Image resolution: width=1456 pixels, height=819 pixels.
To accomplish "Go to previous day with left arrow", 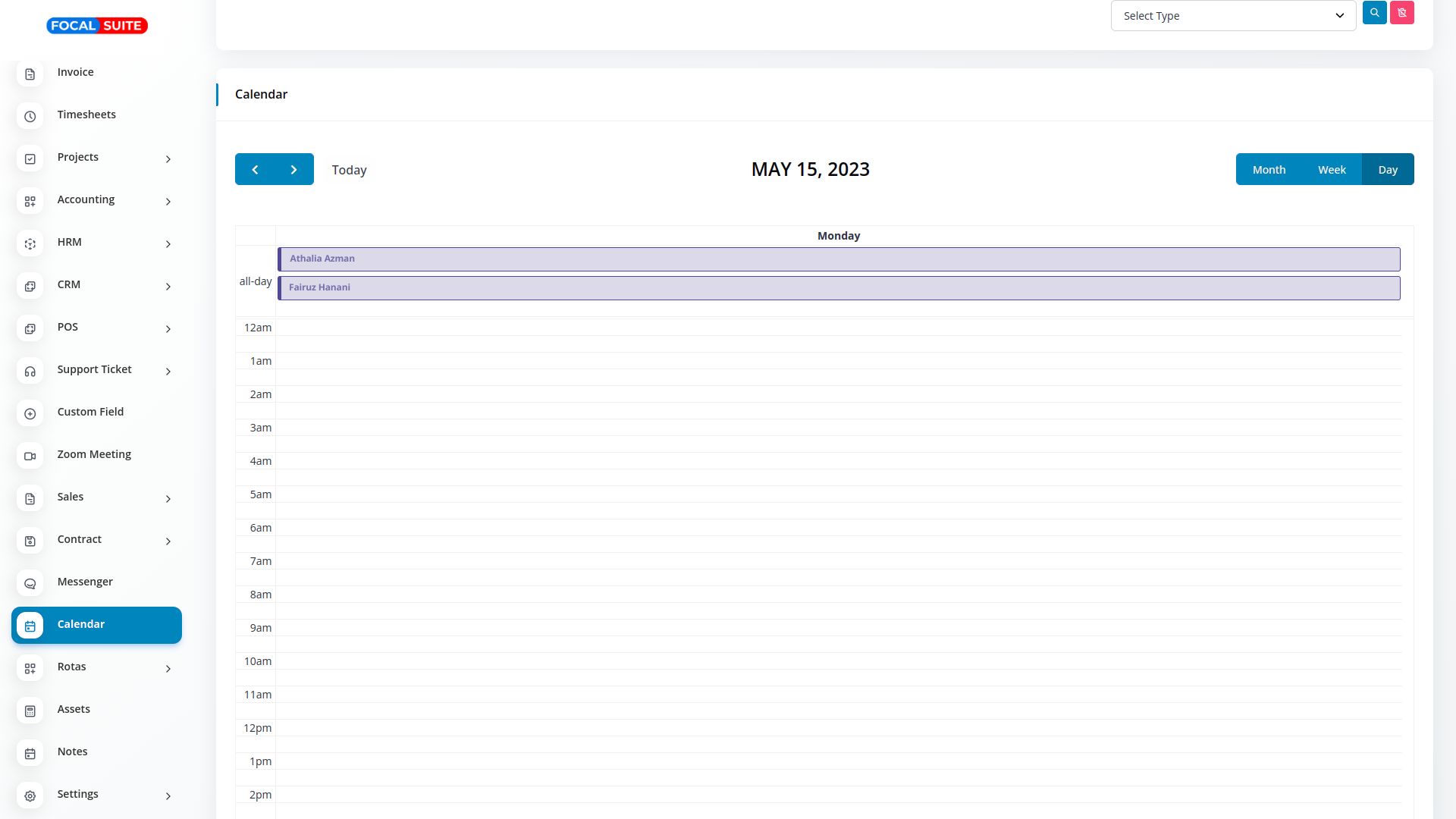I will click(255, 169).
